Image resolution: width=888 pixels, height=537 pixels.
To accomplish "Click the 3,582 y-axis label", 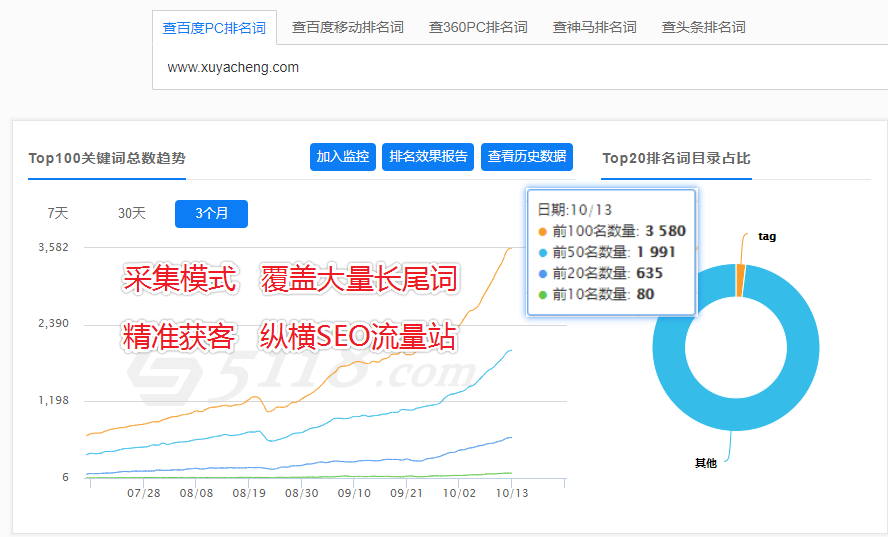I will (53, 248).
